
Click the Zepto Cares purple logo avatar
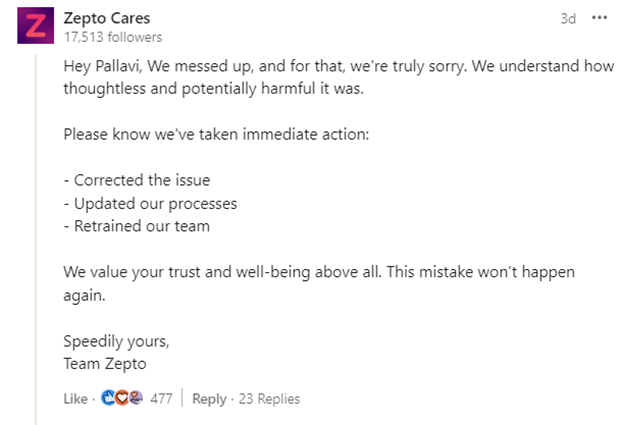coord(35,26)
